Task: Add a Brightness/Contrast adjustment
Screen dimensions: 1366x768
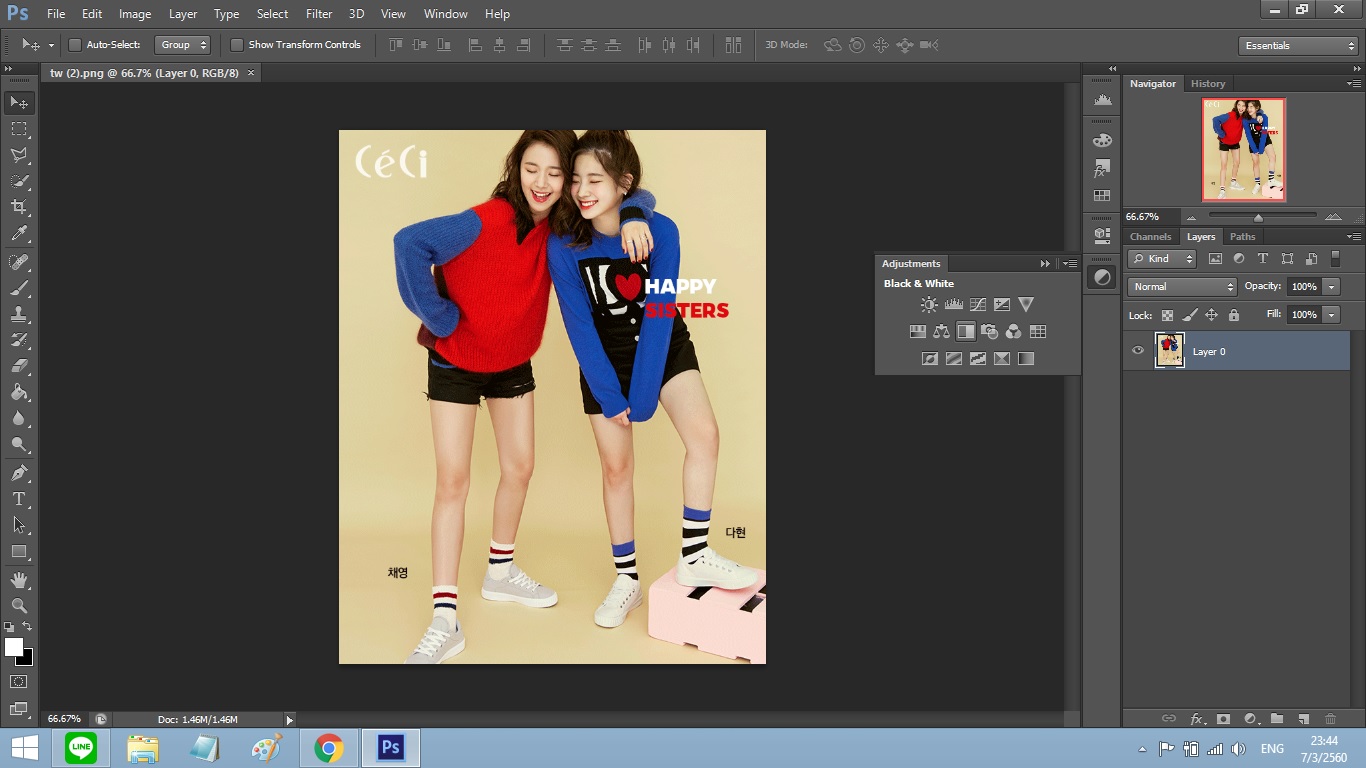Action: point(929,305)
